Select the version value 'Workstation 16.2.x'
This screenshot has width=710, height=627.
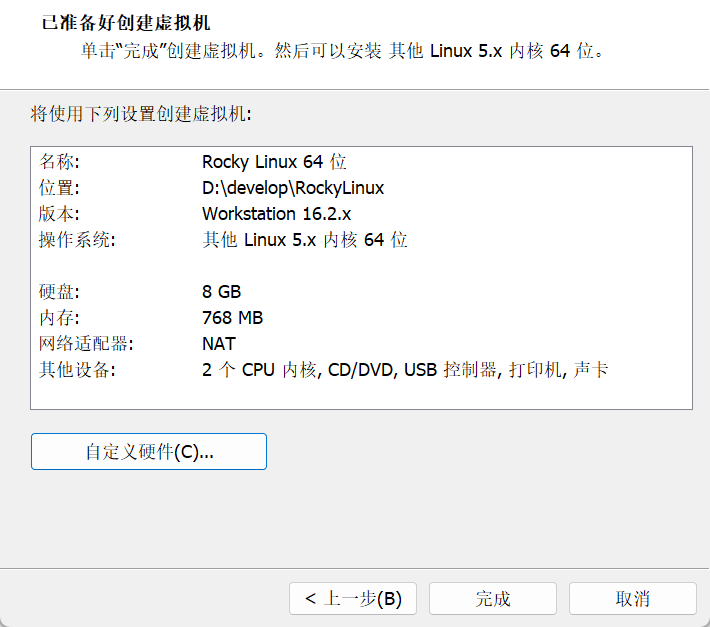[x=276, y=214]
